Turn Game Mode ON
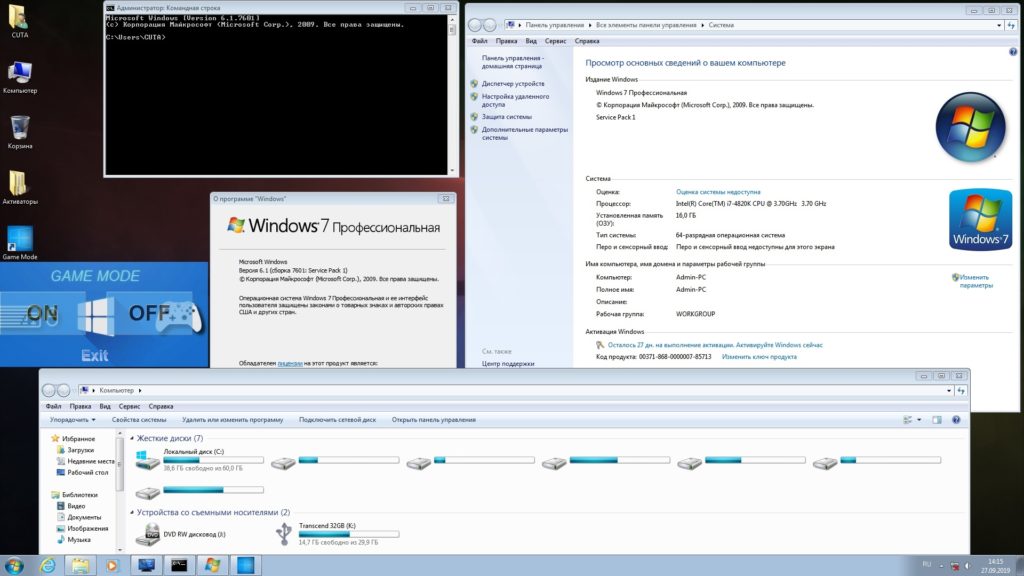Image resolution: width=1024 pixels, height=576 pixels. click(42, 313)
